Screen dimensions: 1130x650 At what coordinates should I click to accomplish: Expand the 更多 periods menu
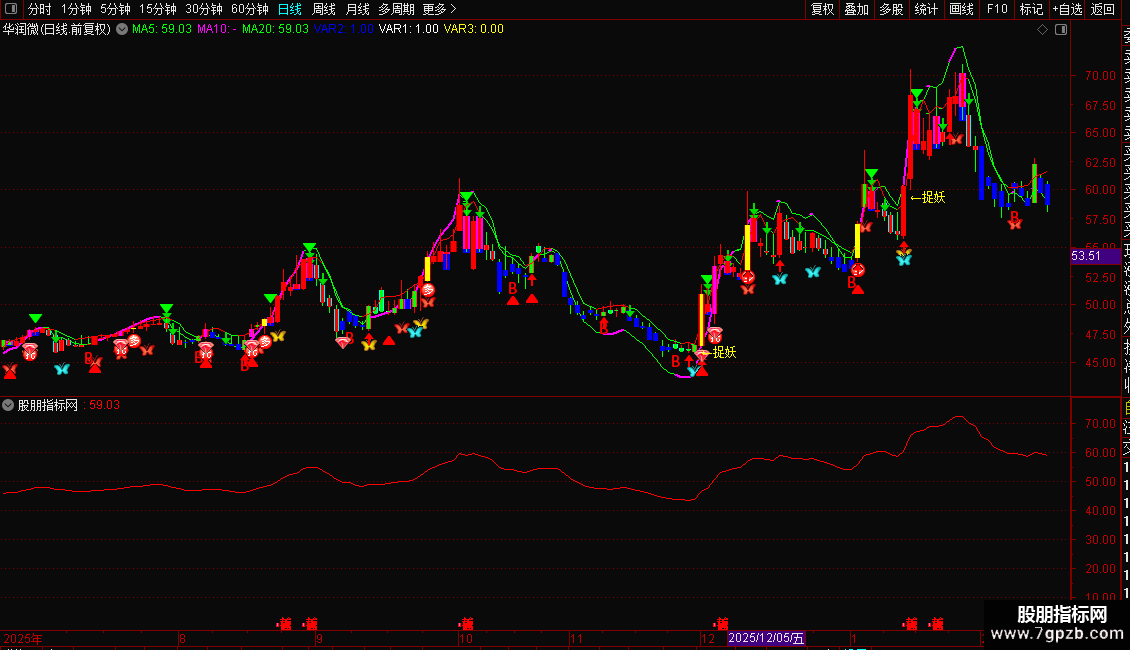(x=439, y=9)
